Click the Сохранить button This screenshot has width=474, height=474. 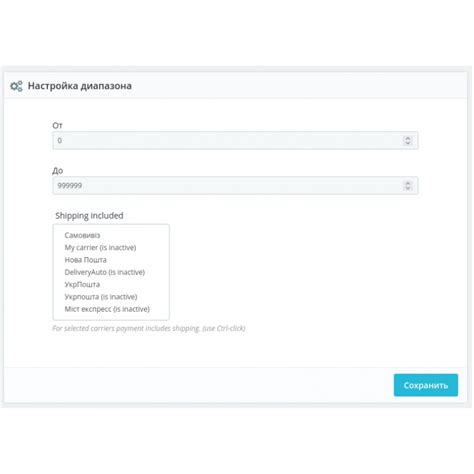pyautogui.click(x=426, y=385)
